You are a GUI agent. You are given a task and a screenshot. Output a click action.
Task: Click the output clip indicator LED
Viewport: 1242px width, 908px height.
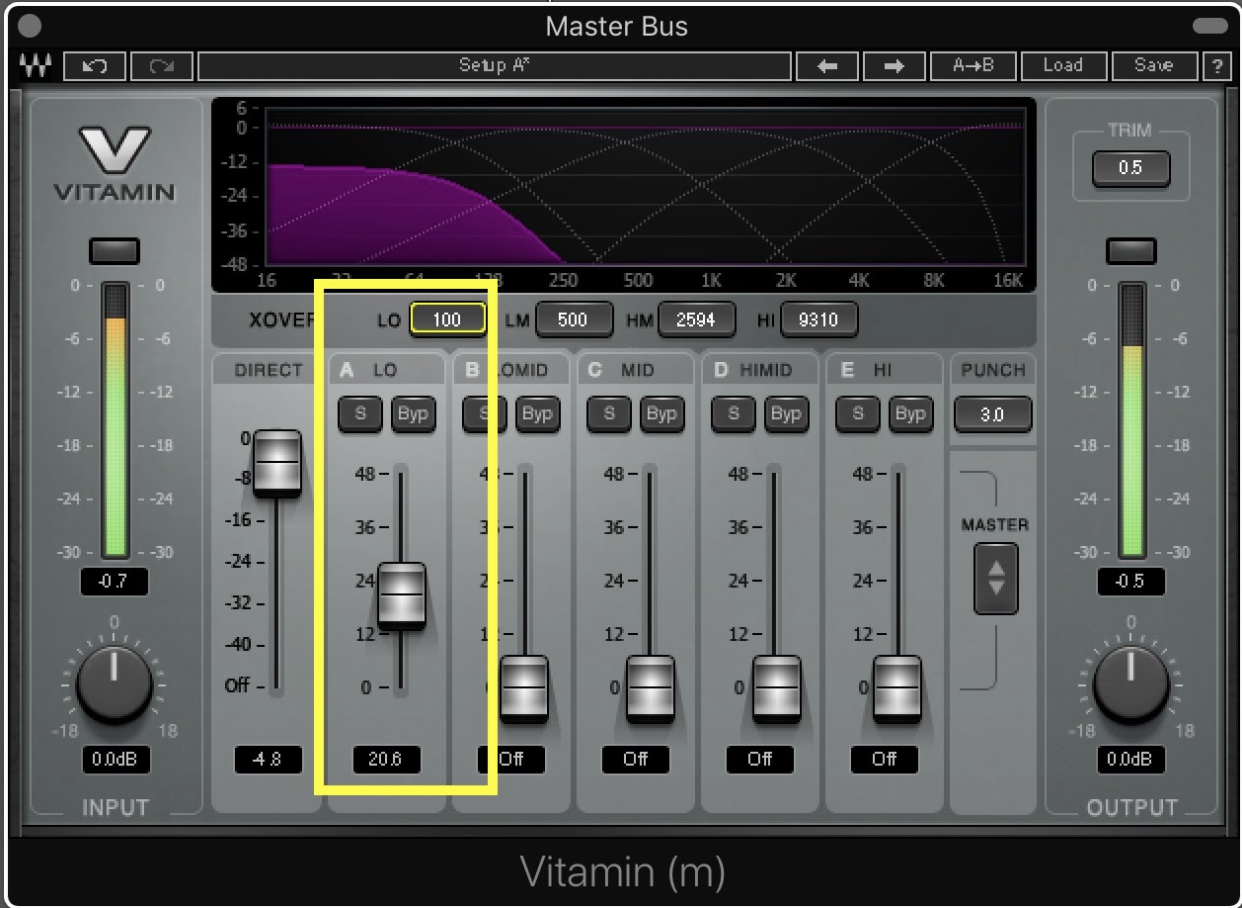(1131, 250)
